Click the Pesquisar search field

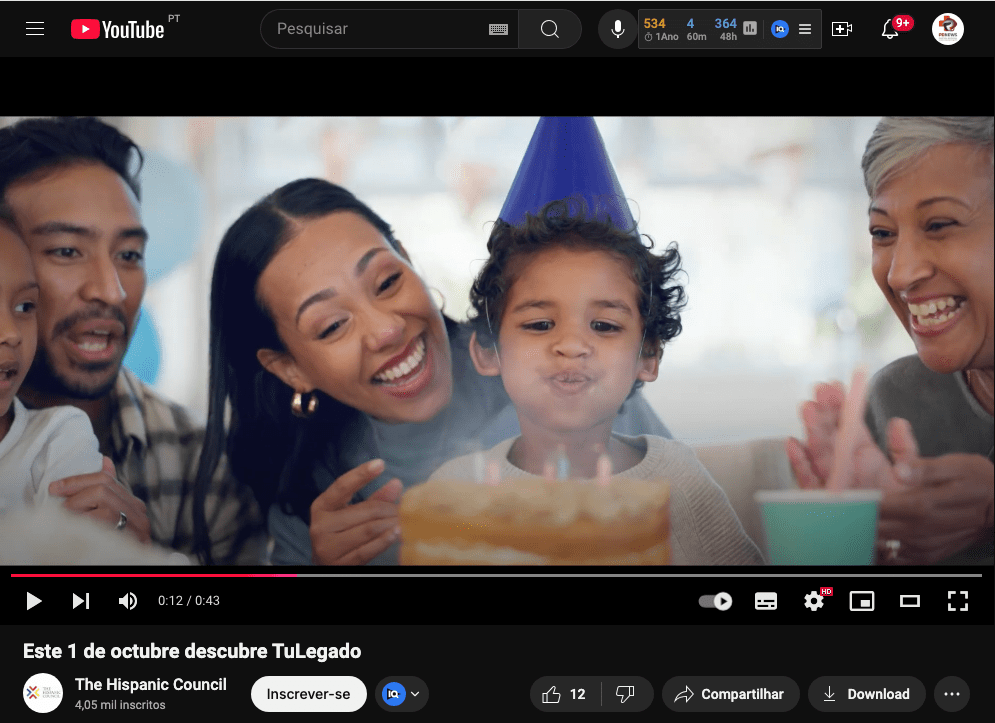click(x=380, y=29)
